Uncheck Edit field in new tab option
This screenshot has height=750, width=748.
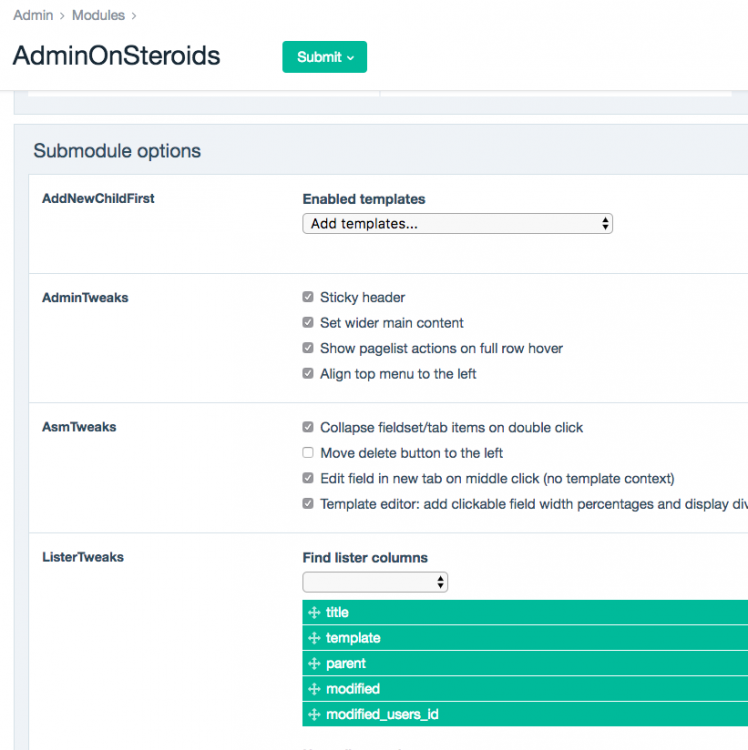[308, 478]
